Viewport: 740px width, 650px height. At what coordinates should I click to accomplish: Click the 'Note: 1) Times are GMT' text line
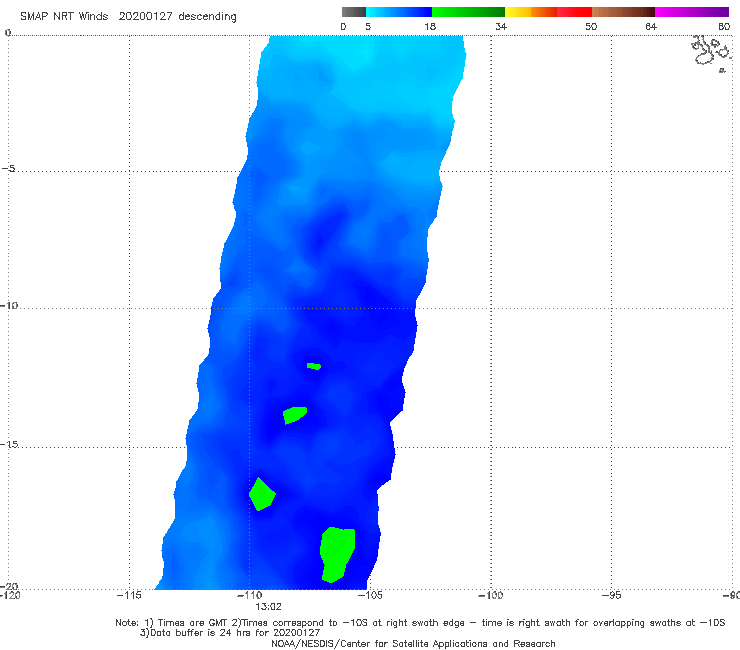point(420,623)
